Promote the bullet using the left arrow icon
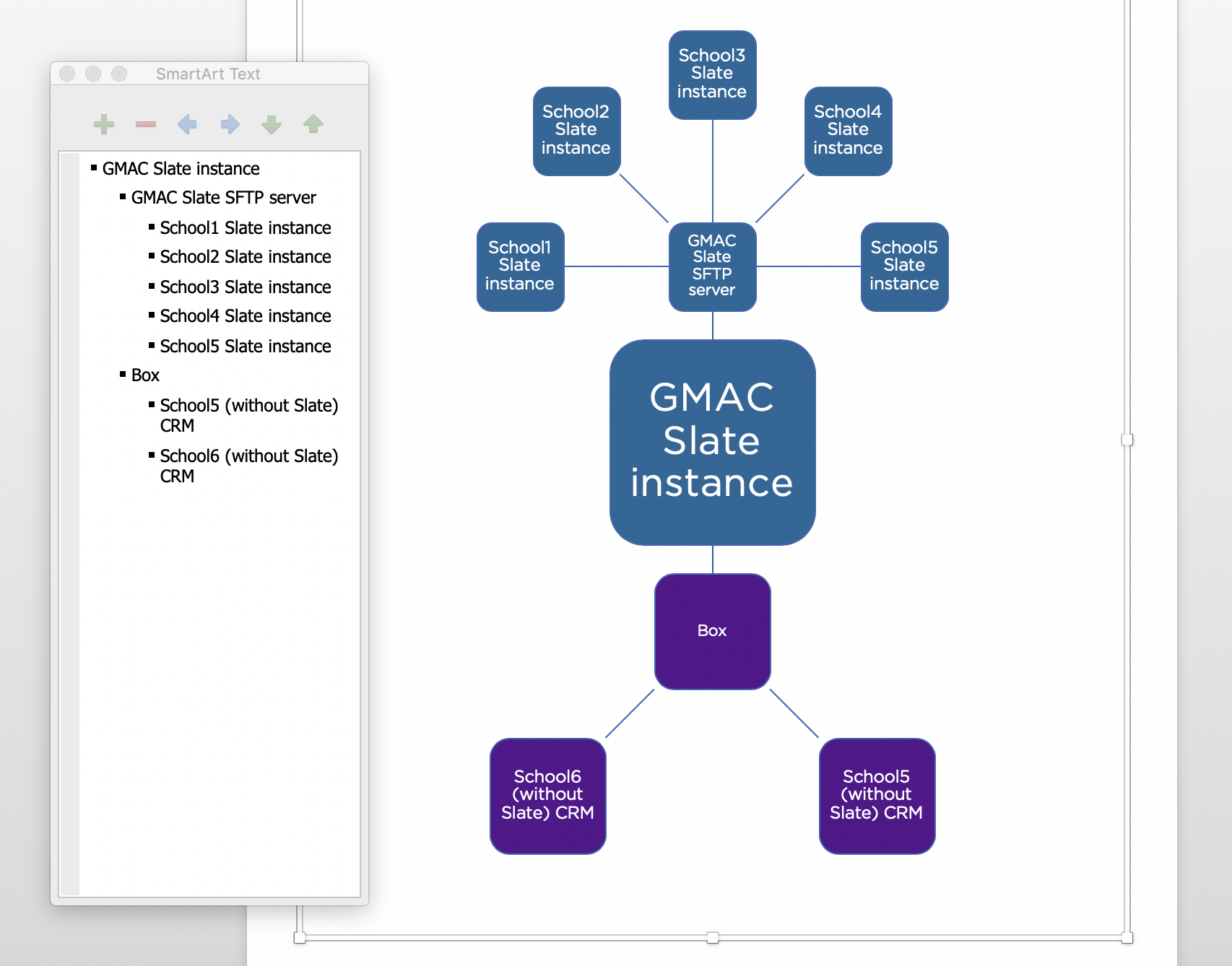Image resolution: width=1232 pixels, height=966 pixels. coord(187,124)
